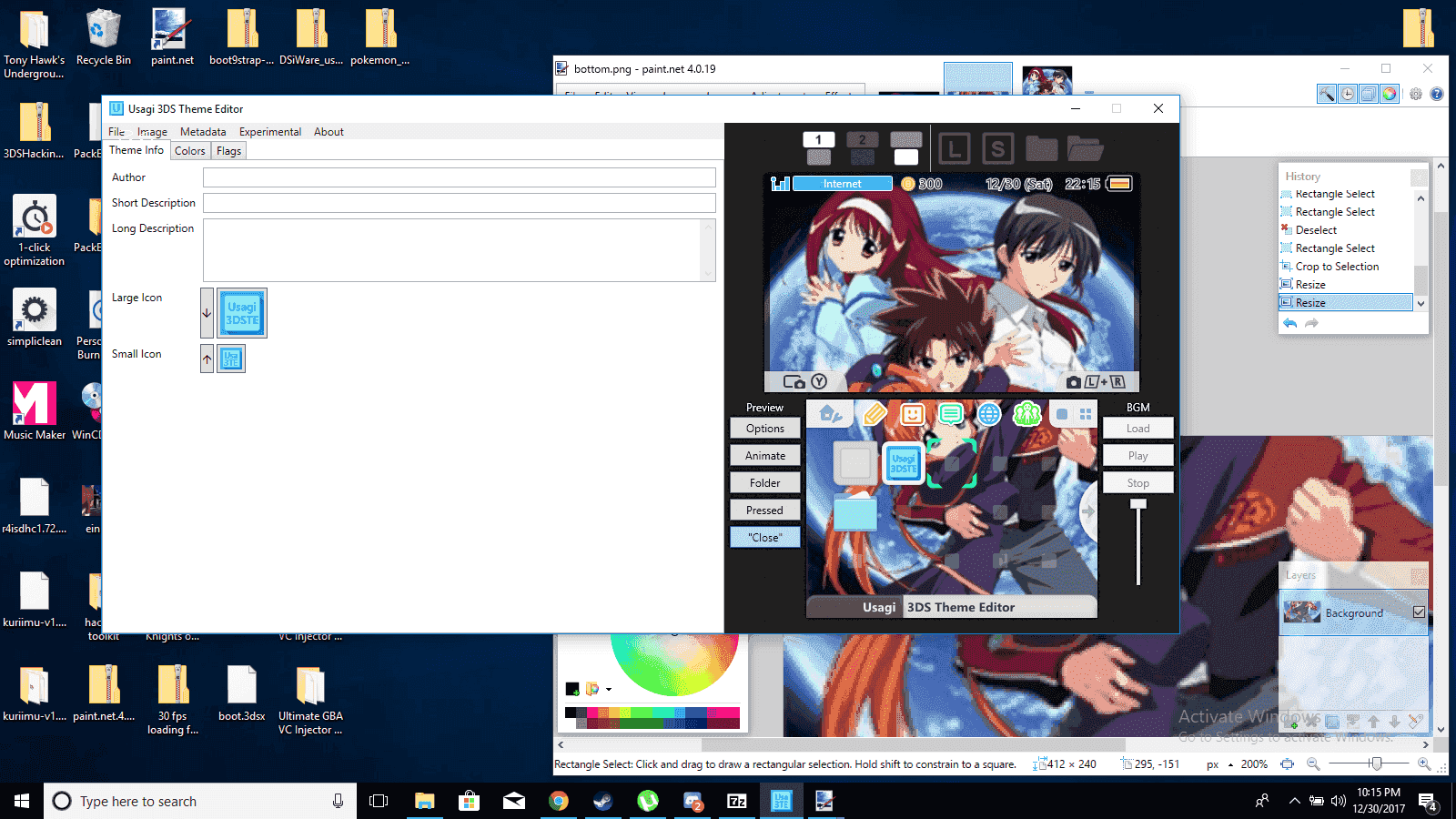The width and height of the screenshot is (1456, 819).
Task: Click the home settings icon in bottom preview
Action: coord(830,415)
